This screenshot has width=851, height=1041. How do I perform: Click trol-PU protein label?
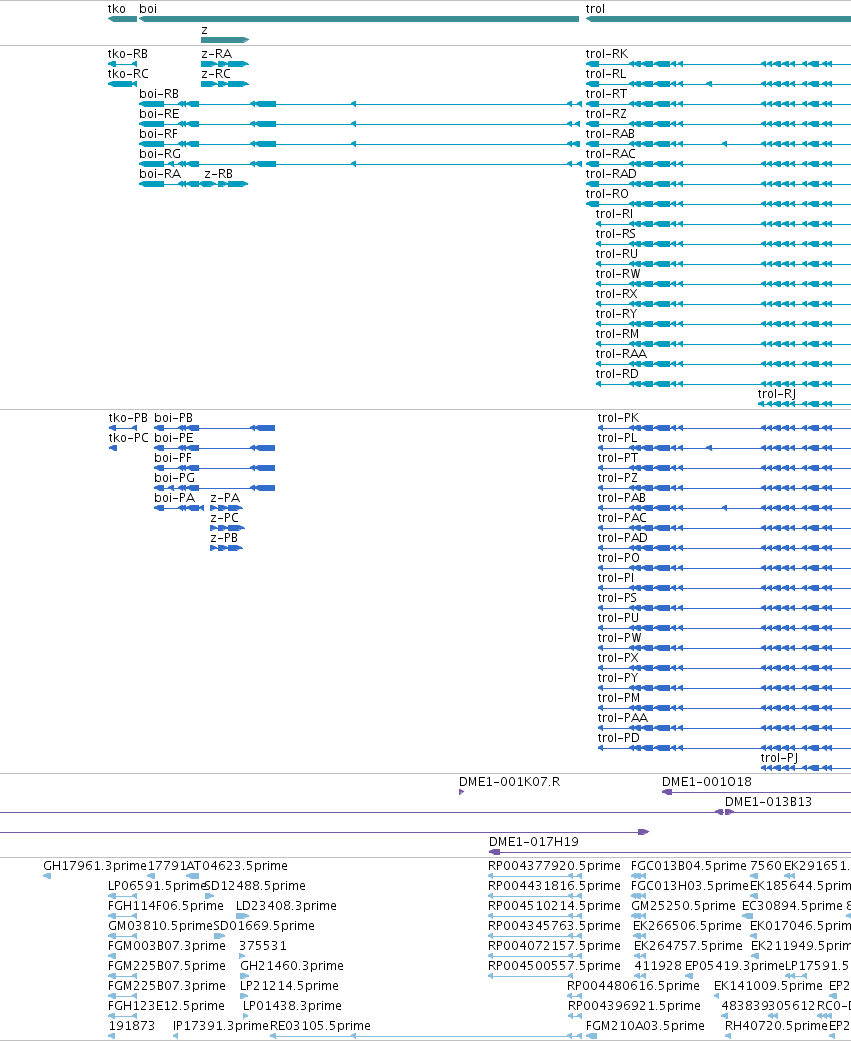click(x=618, y=618)
